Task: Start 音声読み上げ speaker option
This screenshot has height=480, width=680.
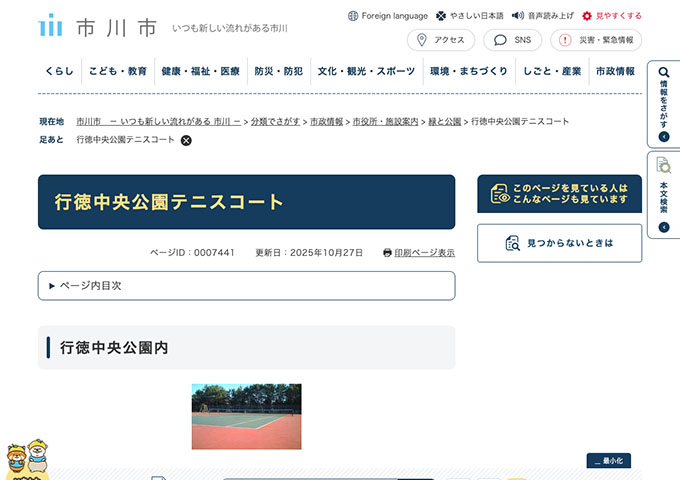Action: 543,16
